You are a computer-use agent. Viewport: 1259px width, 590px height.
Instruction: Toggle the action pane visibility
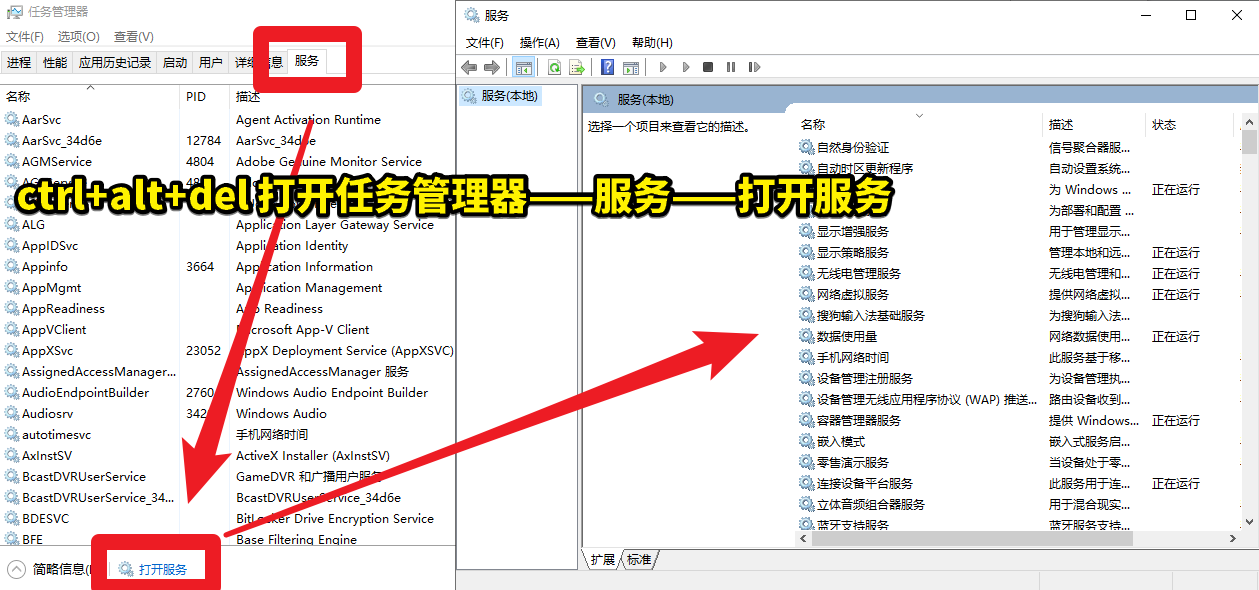pos(633,66)
